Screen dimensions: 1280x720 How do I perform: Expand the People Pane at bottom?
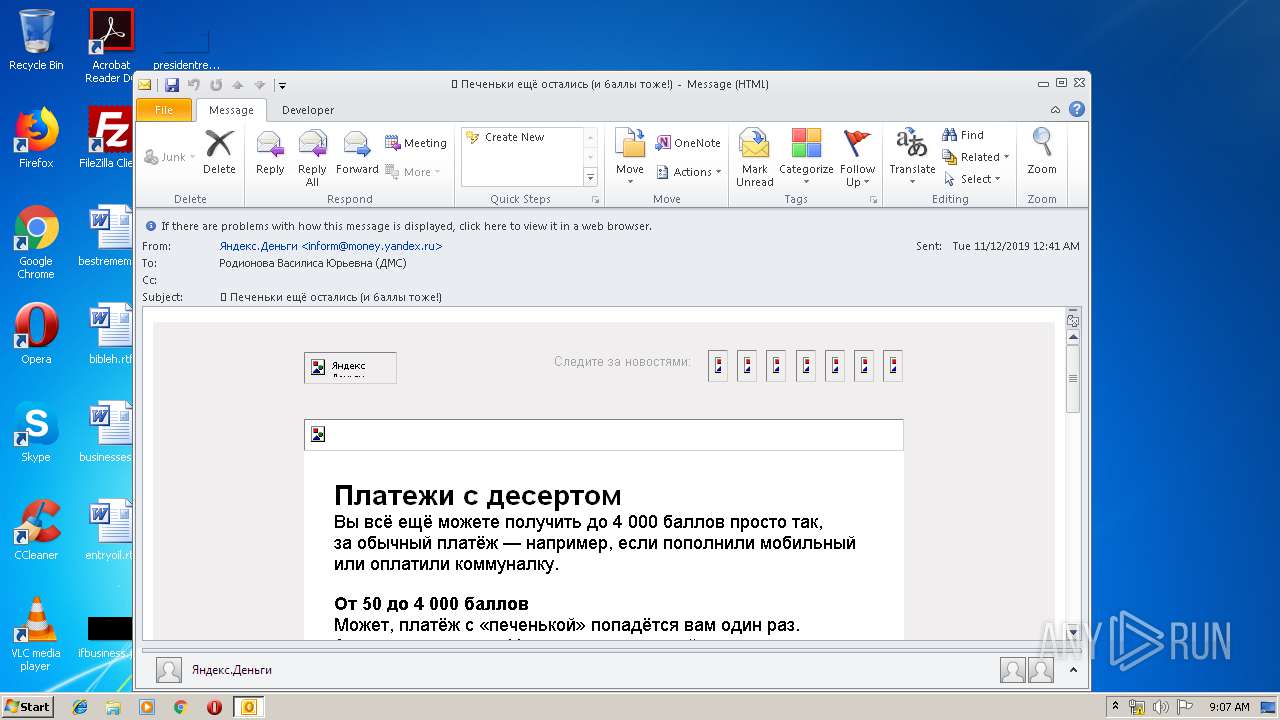(1074, 670)
